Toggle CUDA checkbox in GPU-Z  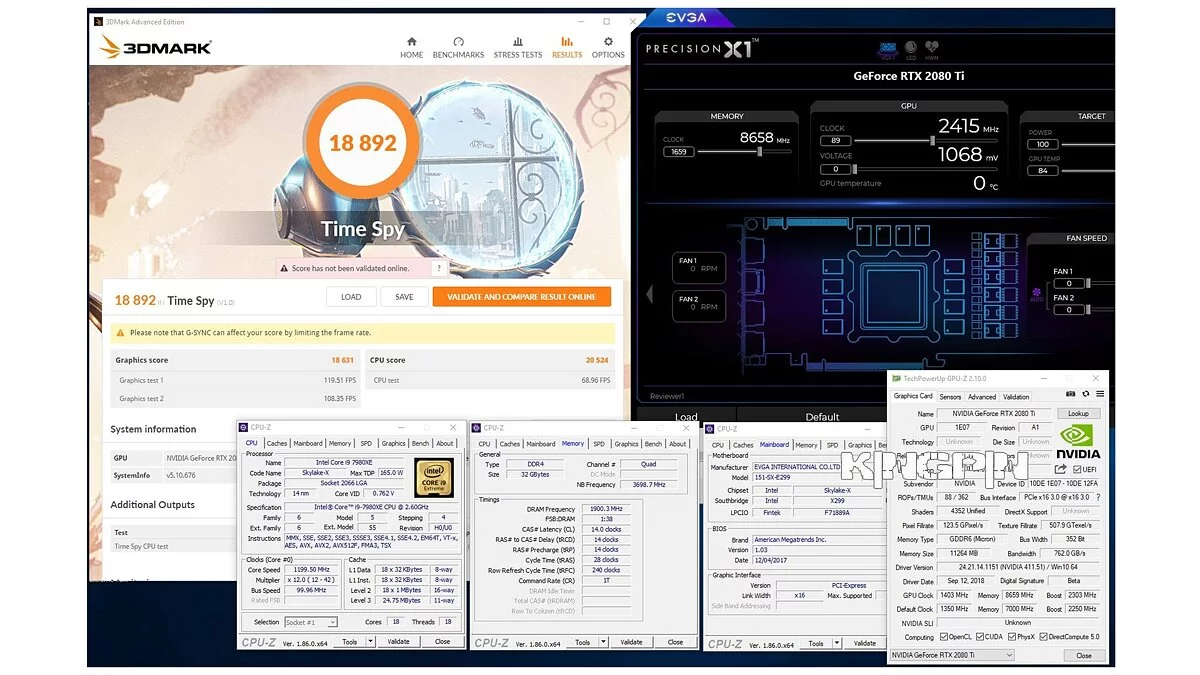980,637
